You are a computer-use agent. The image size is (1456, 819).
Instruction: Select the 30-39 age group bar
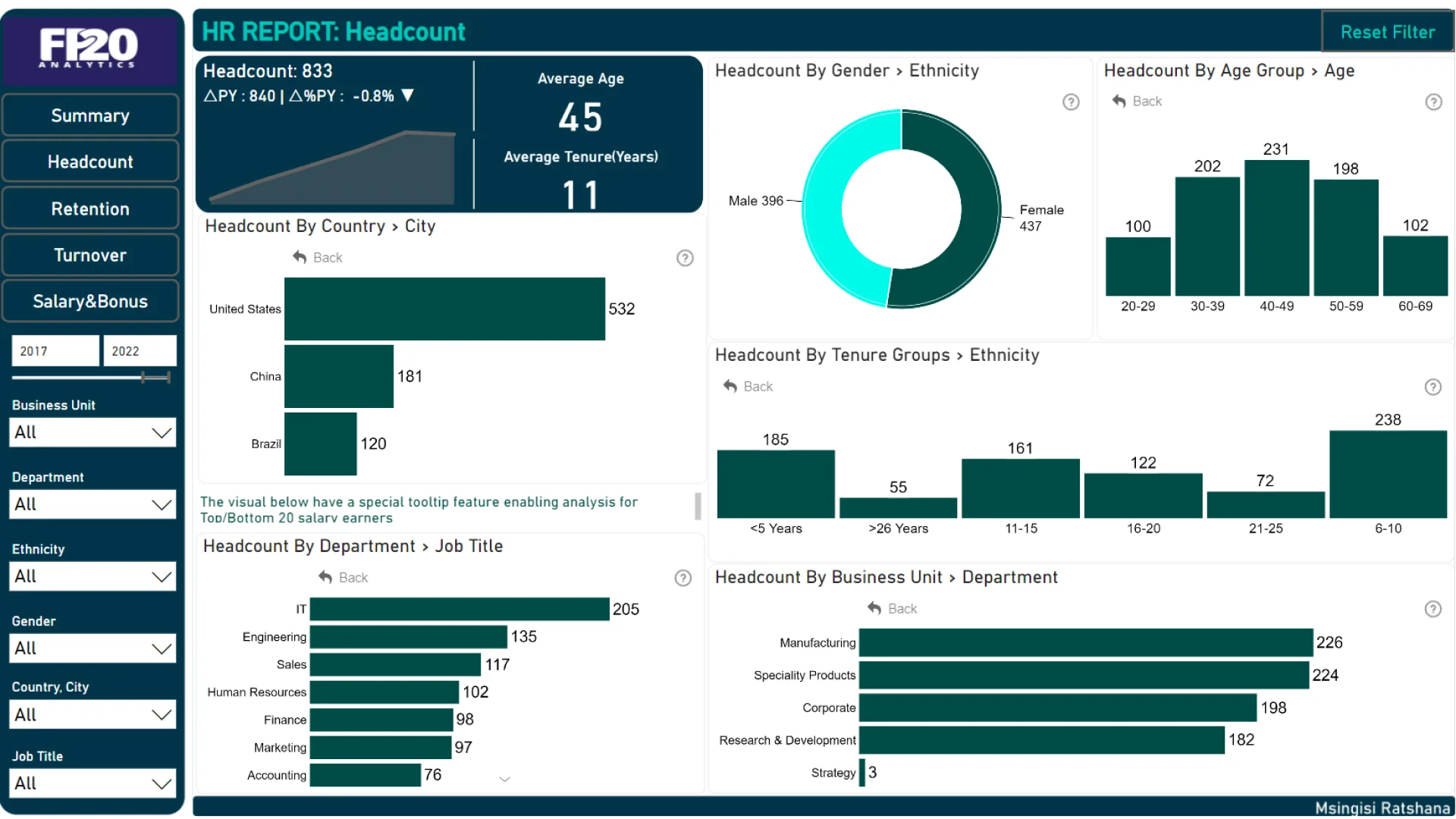tap(1207, 237)
